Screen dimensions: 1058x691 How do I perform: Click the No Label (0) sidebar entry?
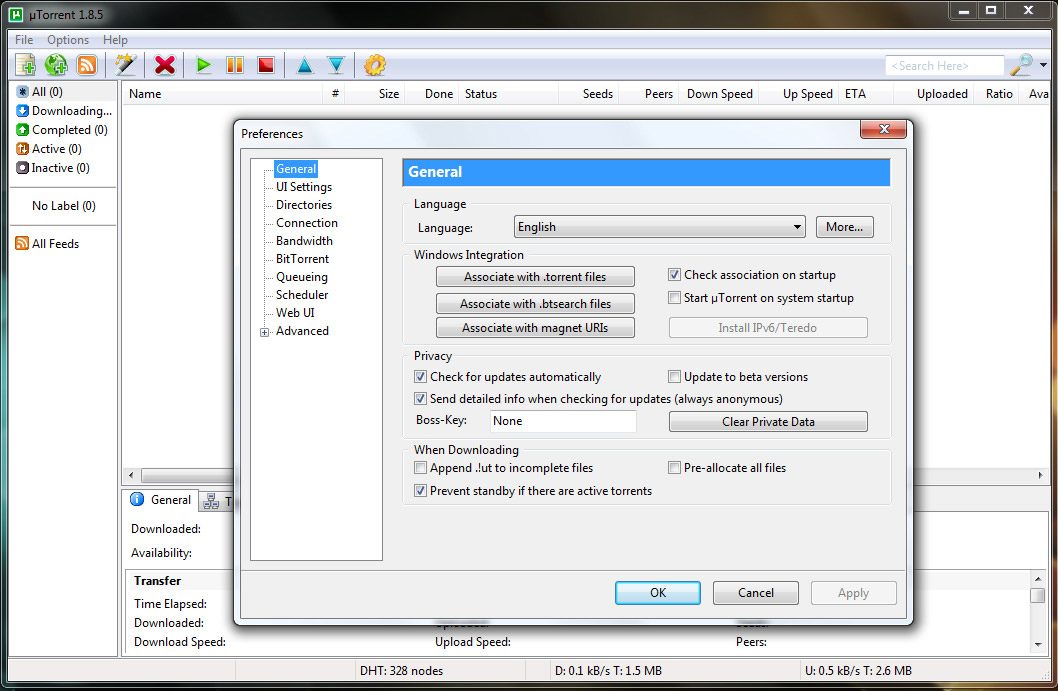point(63,206)
